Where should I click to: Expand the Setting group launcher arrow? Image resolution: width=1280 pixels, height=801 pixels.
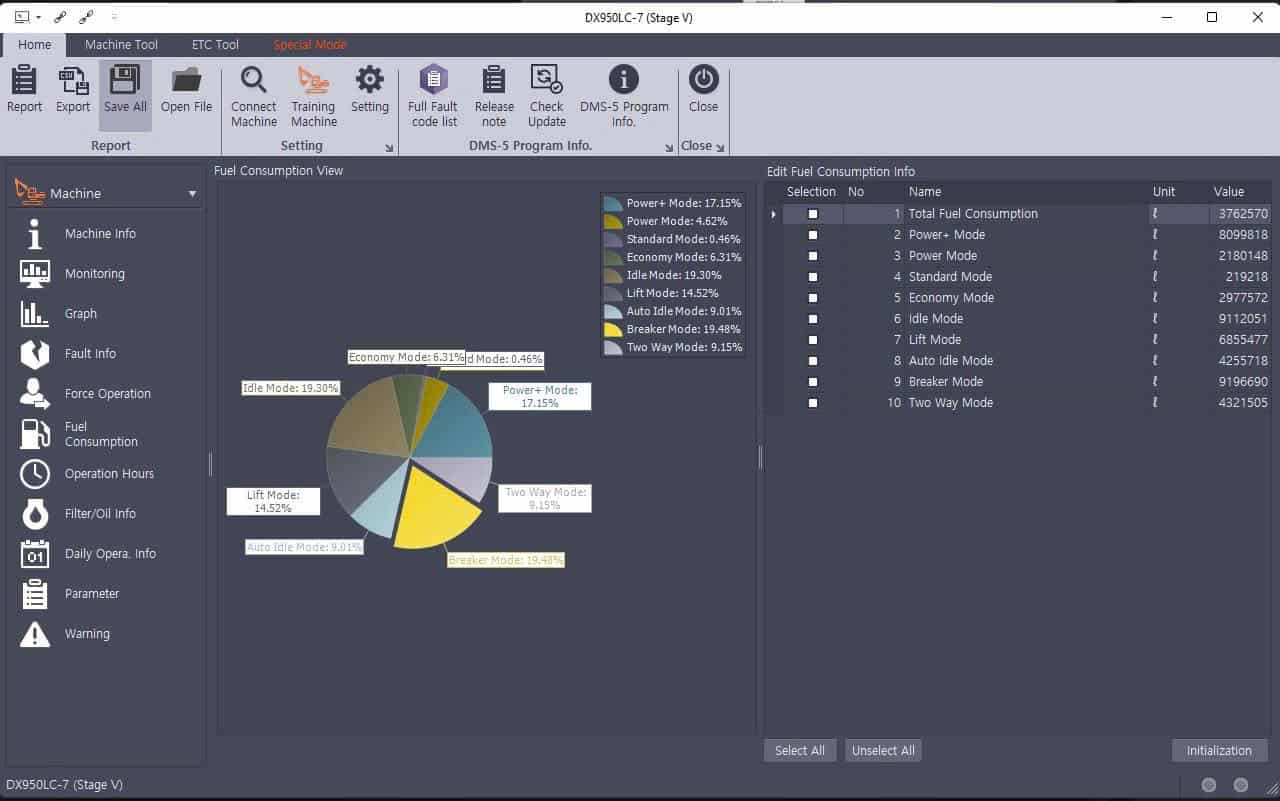point(390,148)
